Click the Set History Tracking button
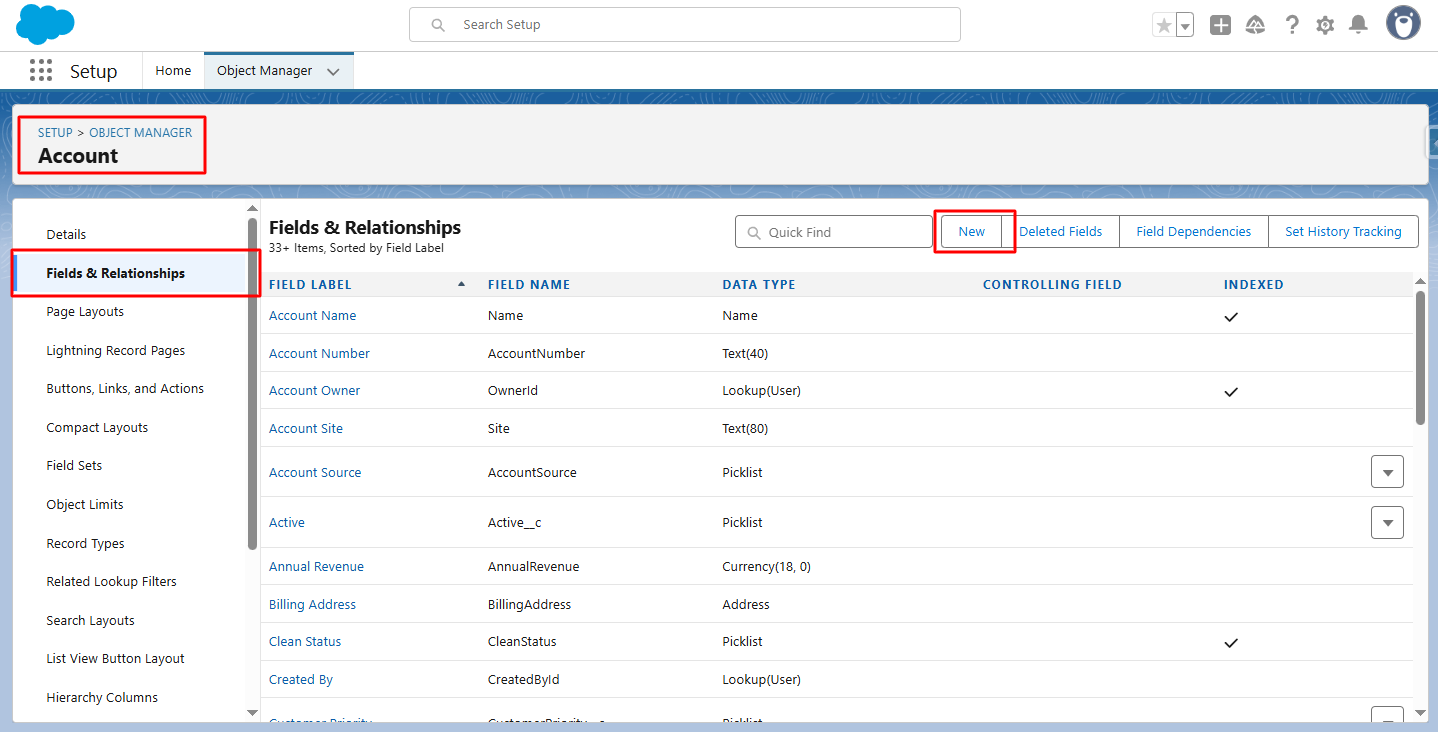Image resolution: width=1438 pixels, height=732 pixels. pos(1343,232)
